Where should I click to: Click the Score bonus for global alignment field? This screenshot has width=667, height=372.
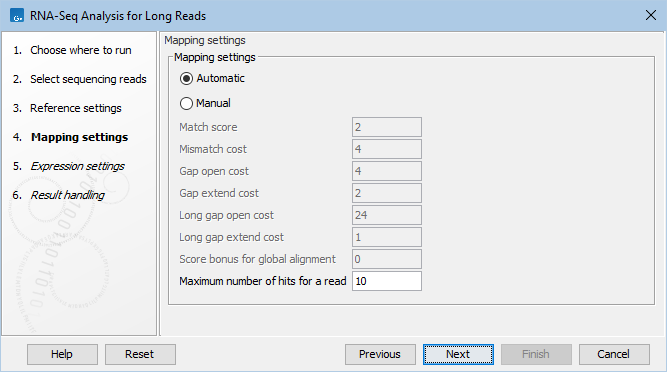tap(387, 259)
